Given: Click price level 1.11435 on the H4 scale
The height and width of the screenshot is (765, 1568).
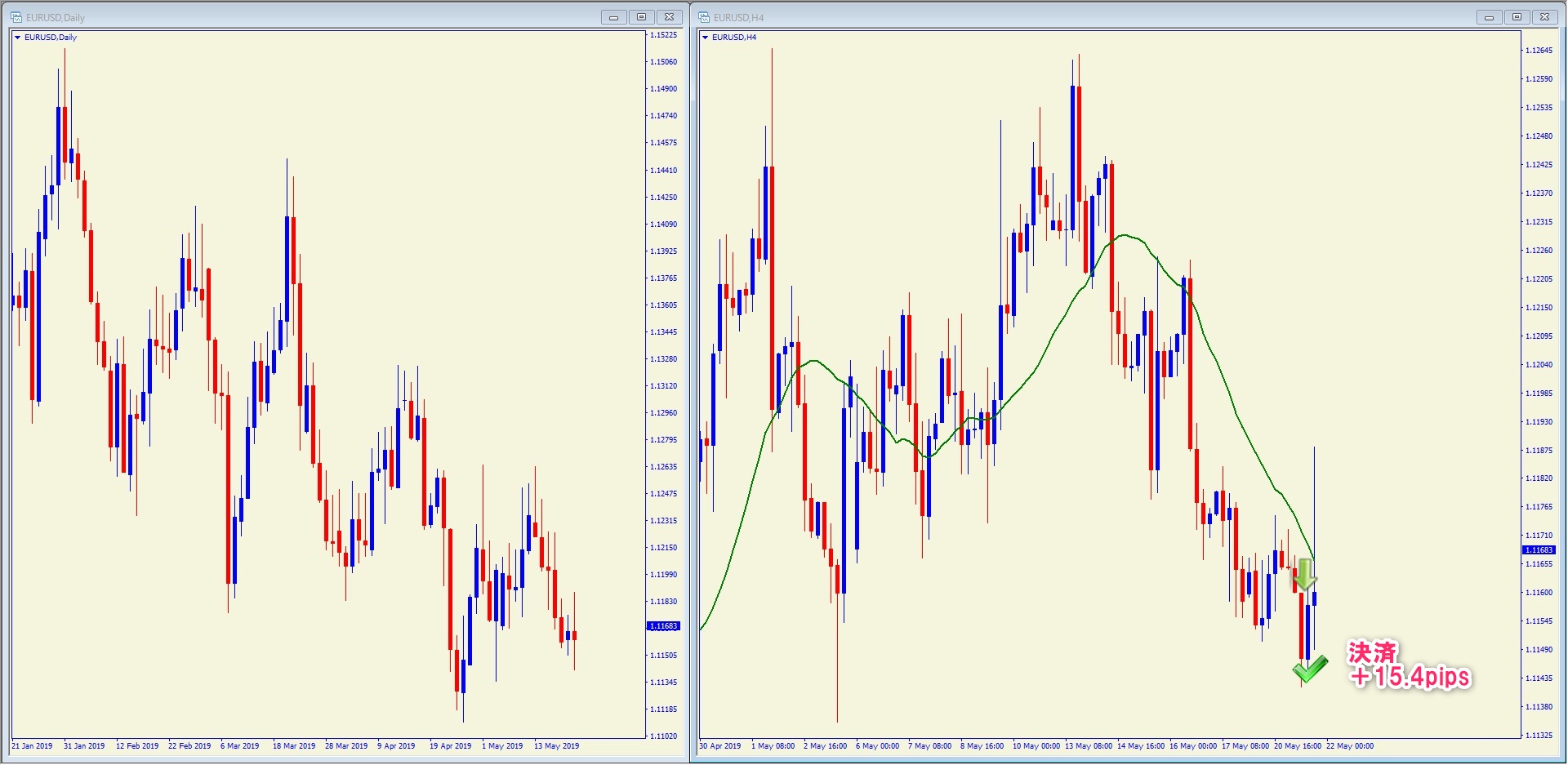Looking at the screenshot, I should (x=1539, y=678).
